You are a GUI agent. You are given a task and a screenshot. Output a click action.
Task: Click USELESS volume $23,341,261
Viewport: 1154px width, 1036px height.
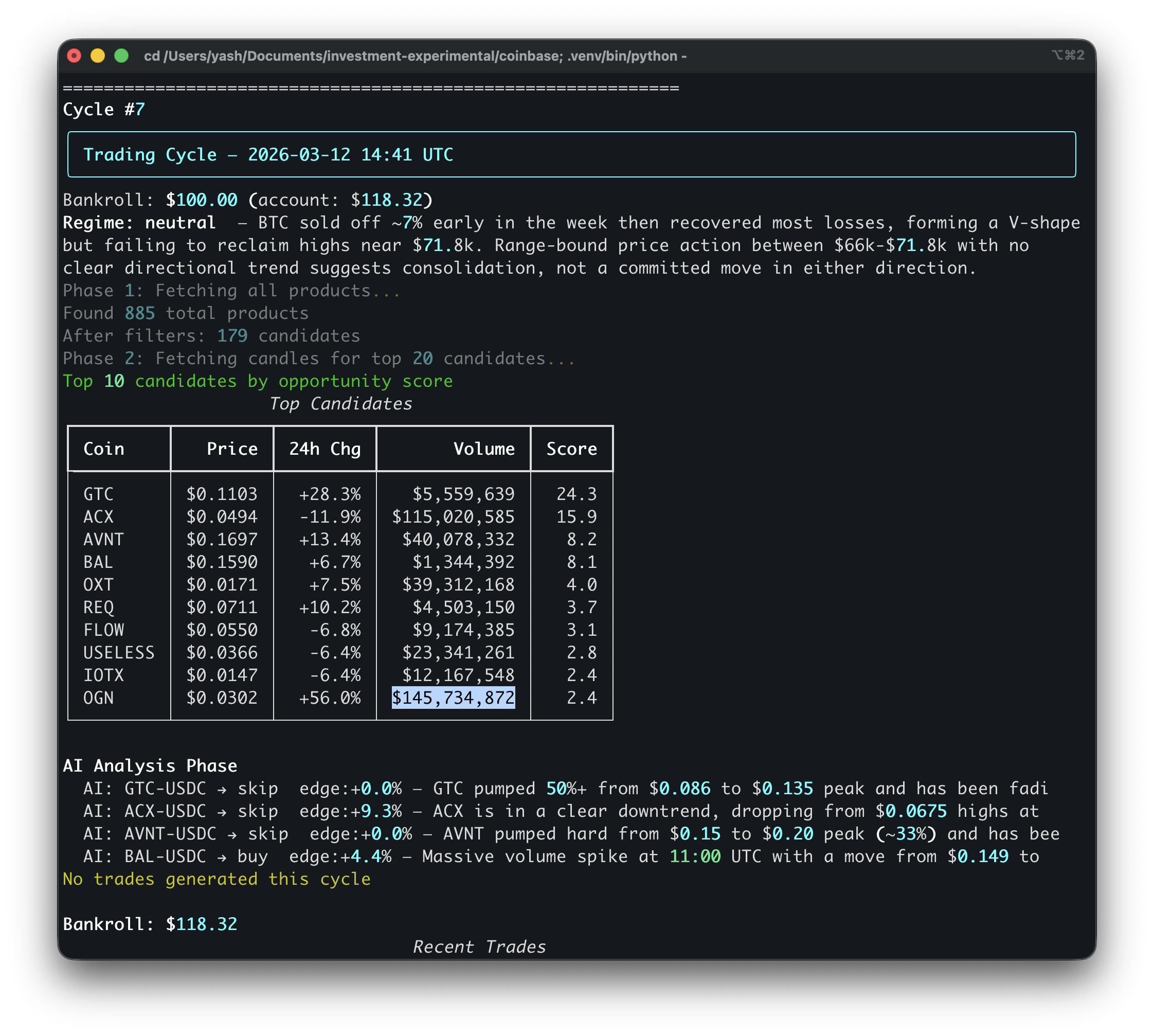(x=459, y=653)
